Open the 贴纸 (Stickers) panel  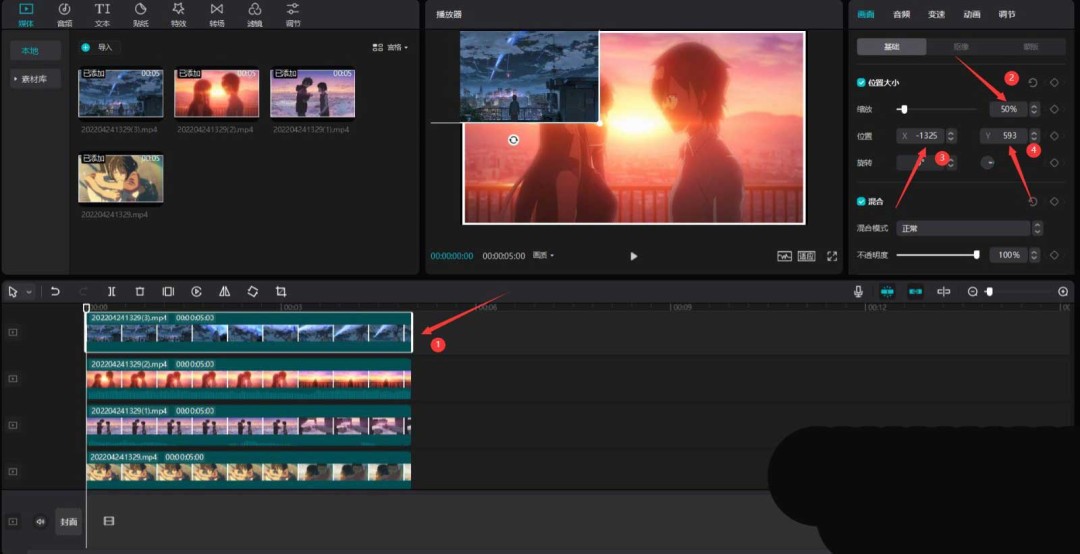click(x=140, y=13)
